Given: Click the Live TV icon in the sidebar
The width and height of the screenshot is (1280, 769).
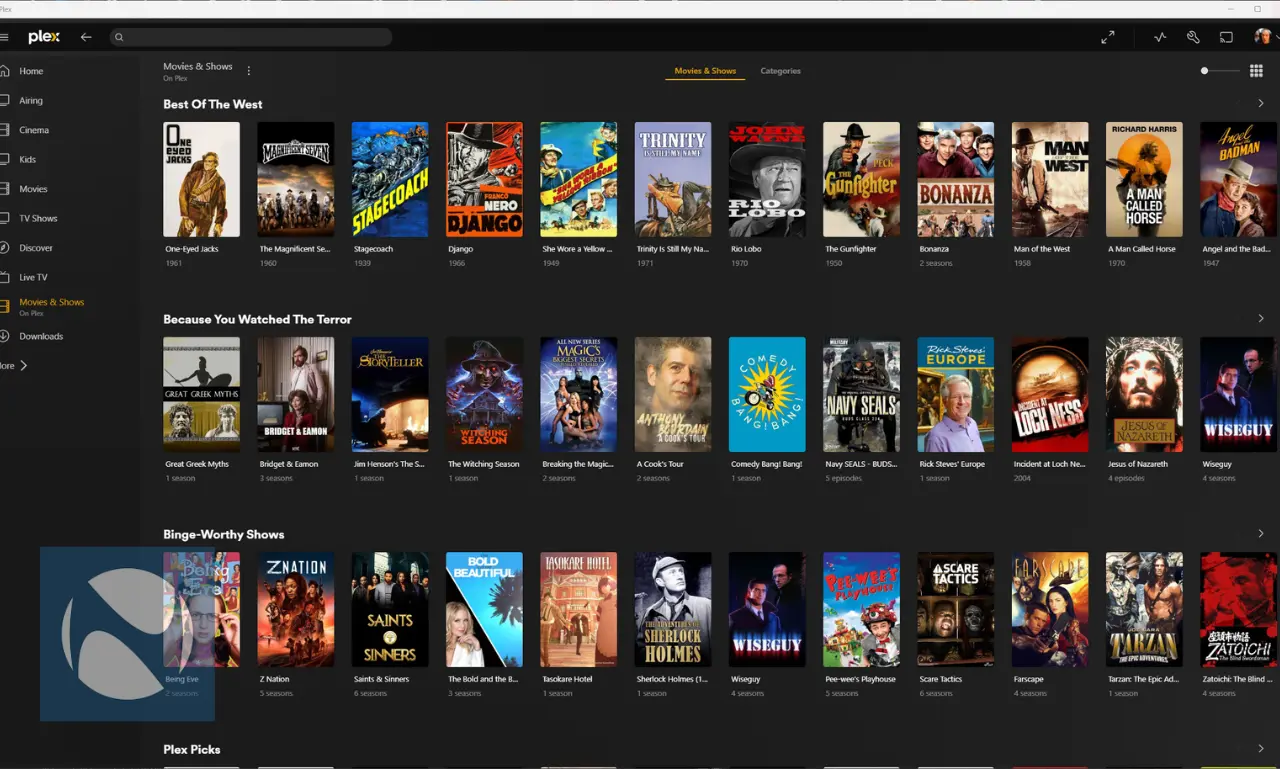Looking at the screenshot, I should click(5, 277).
